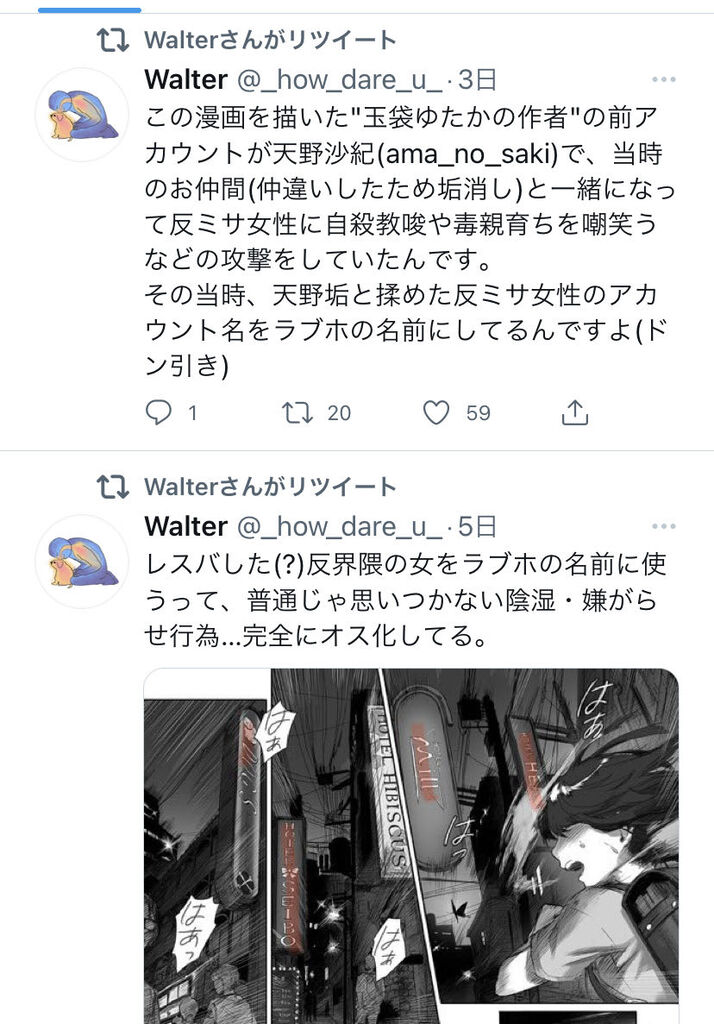
Task: Tap Walter's avatar on the 5日 tweet
Action: point(82,562)
